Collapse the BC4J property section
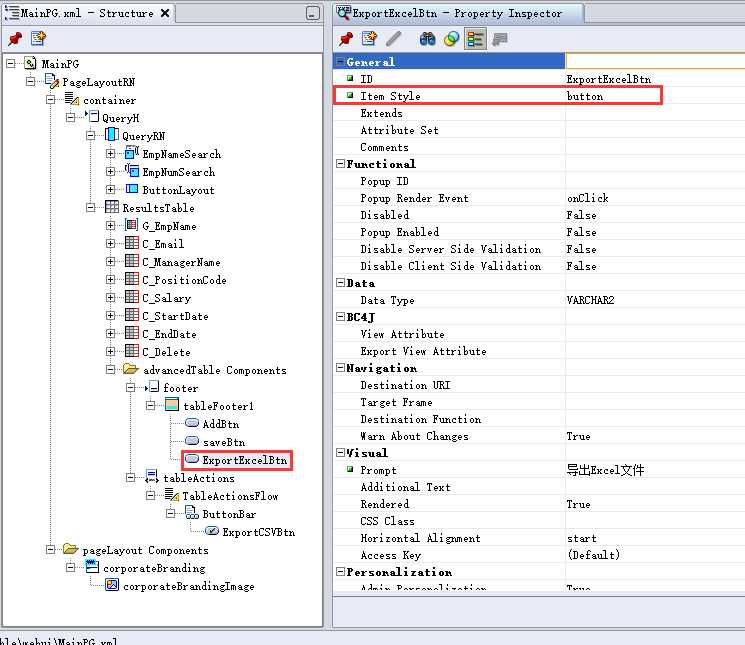The image size is (745, 645). (340, 317)
